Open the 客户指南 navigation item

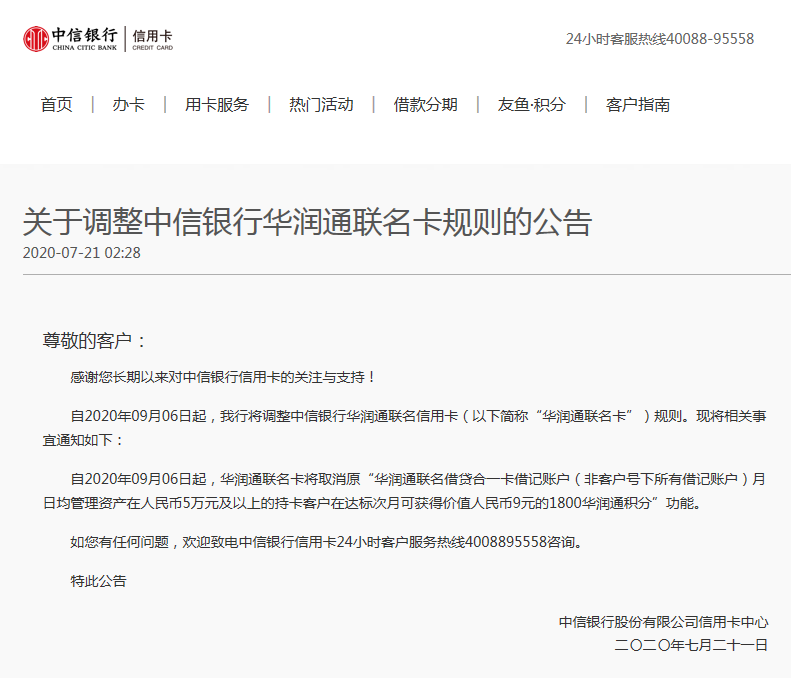638,104
